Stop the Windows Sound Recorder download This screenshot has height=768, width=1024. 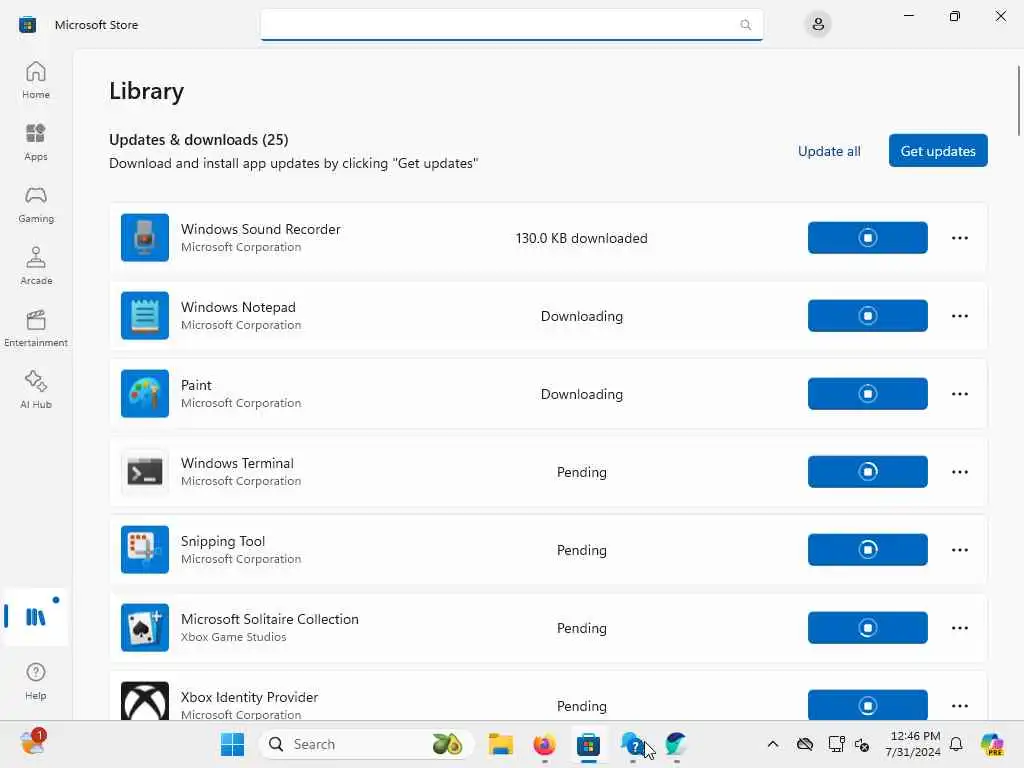(867, 238)
